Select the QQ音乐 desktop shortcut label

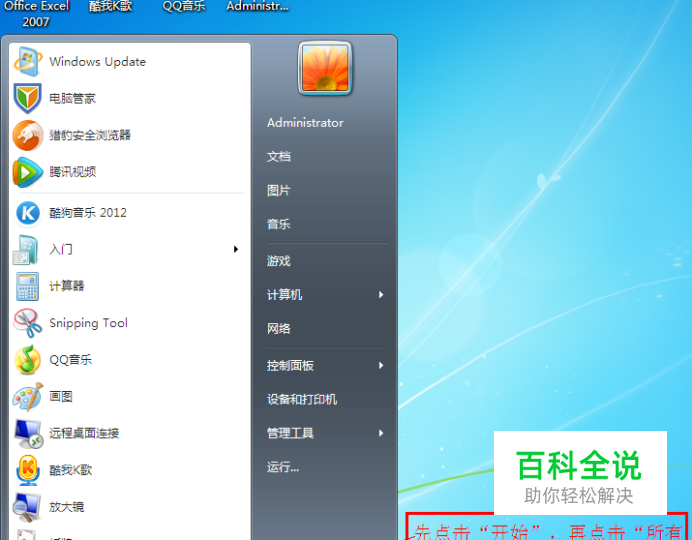point(184,6)
